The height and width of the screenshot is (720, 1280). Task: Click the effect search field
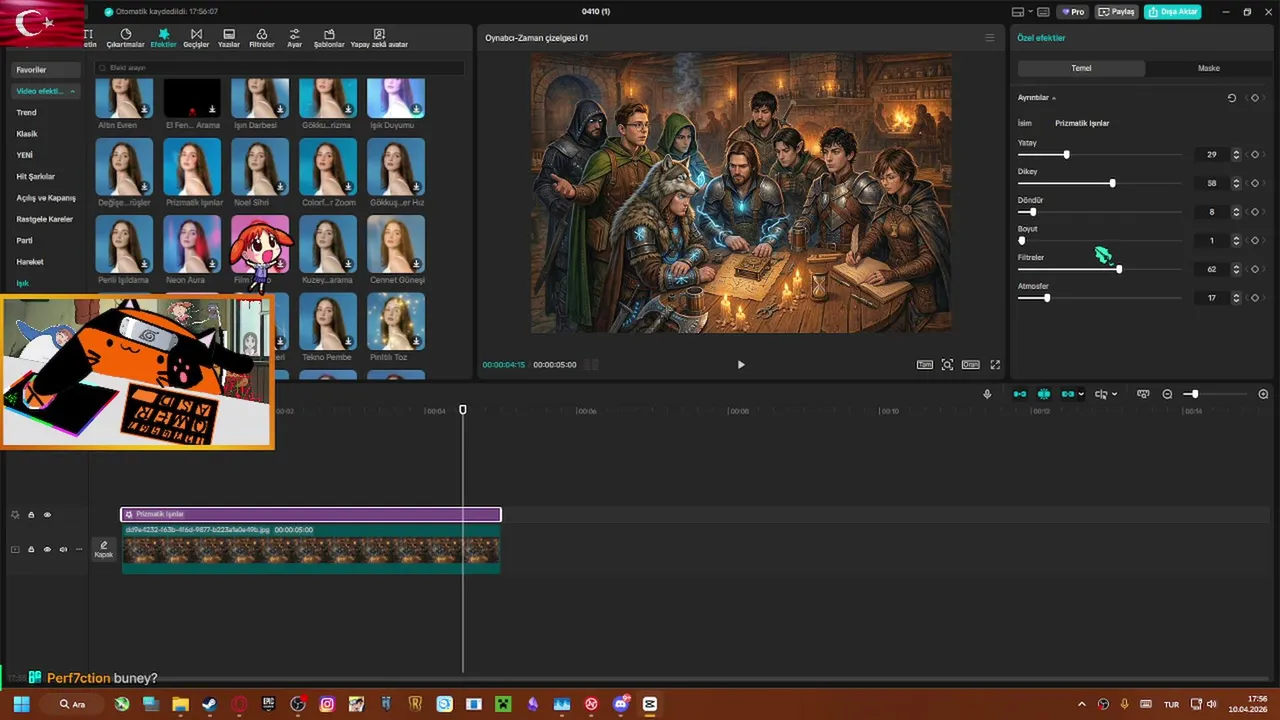pos(280,68)
